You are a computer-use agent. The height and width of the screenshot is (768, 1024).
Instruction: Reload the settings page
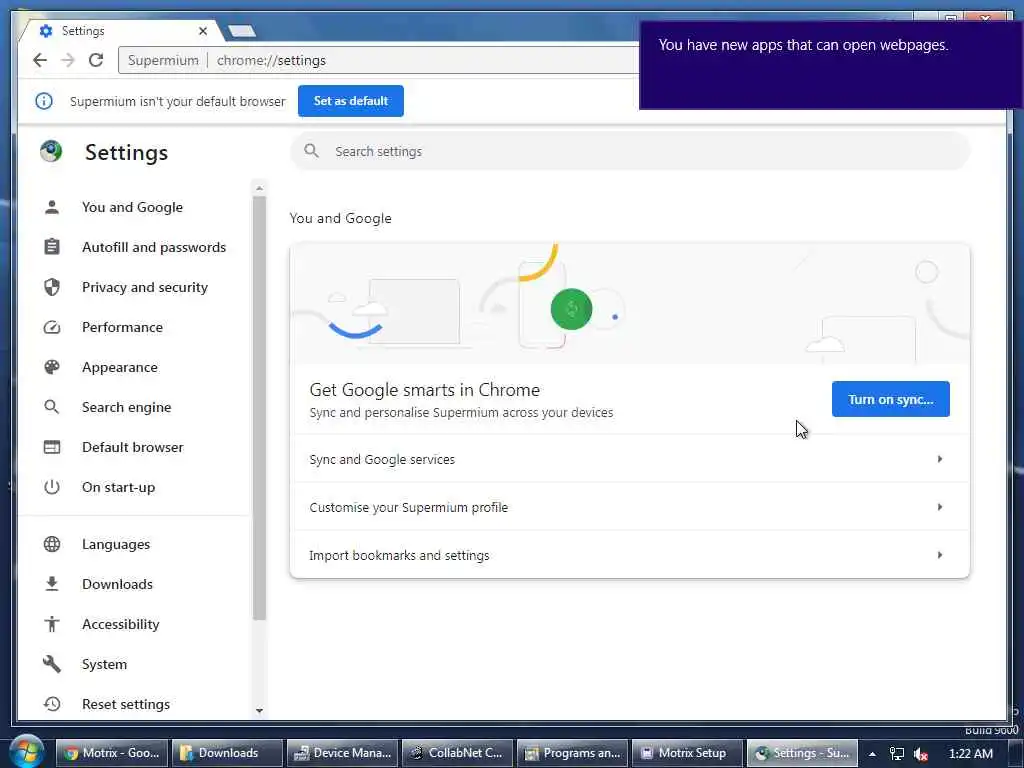pos(96,60)
